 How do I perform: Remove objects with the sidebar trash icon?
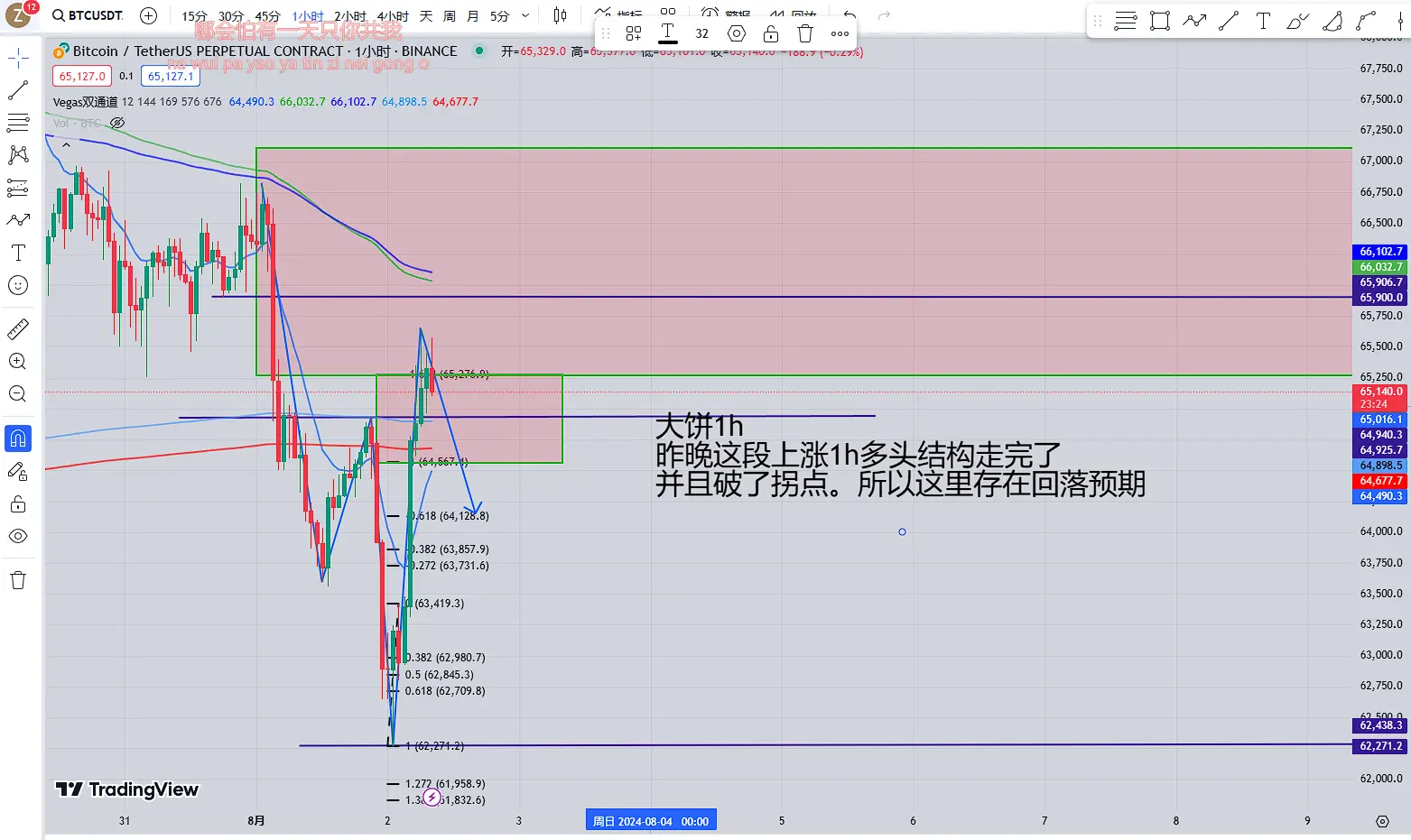tap(18, 580)
